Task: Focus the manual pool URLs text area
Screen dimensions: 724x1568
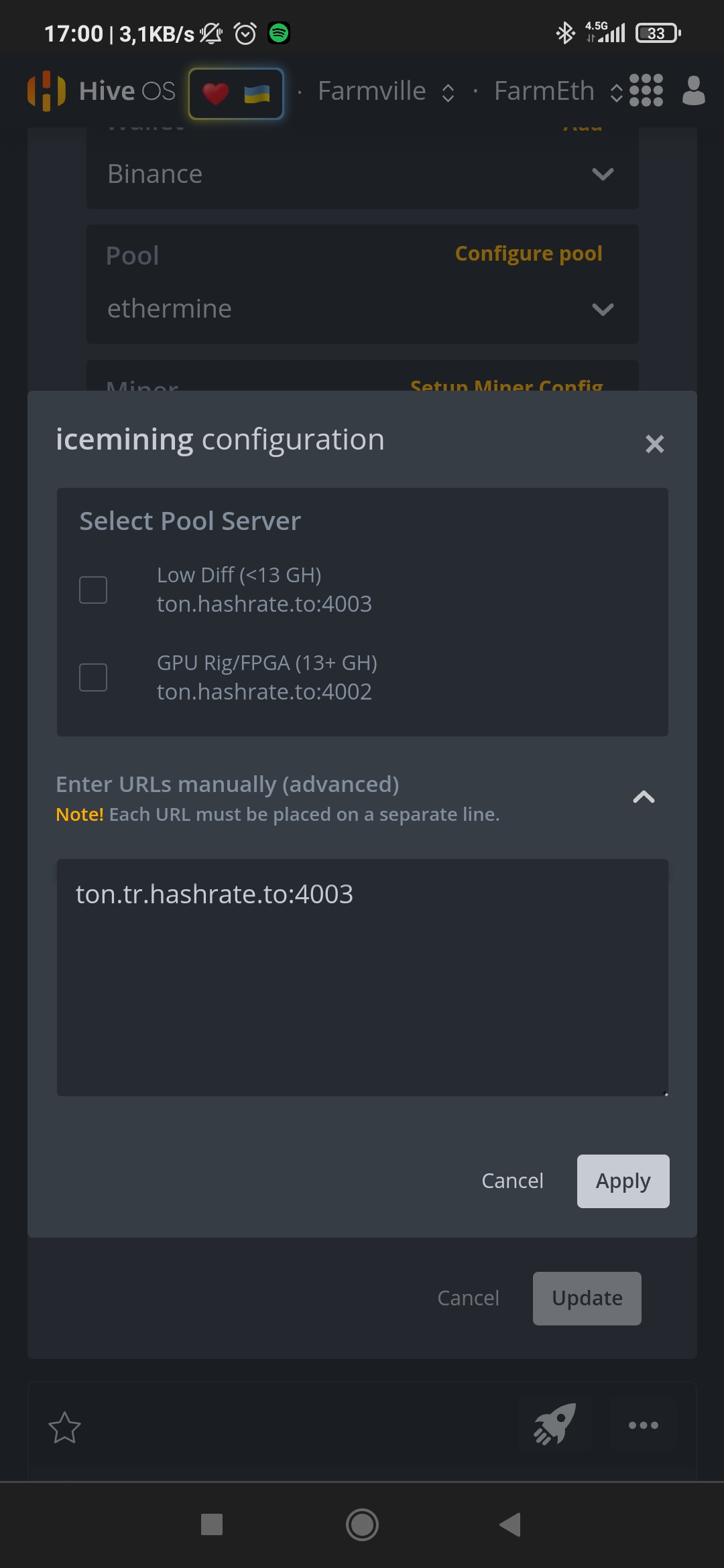Action: [x=362, y=978]
